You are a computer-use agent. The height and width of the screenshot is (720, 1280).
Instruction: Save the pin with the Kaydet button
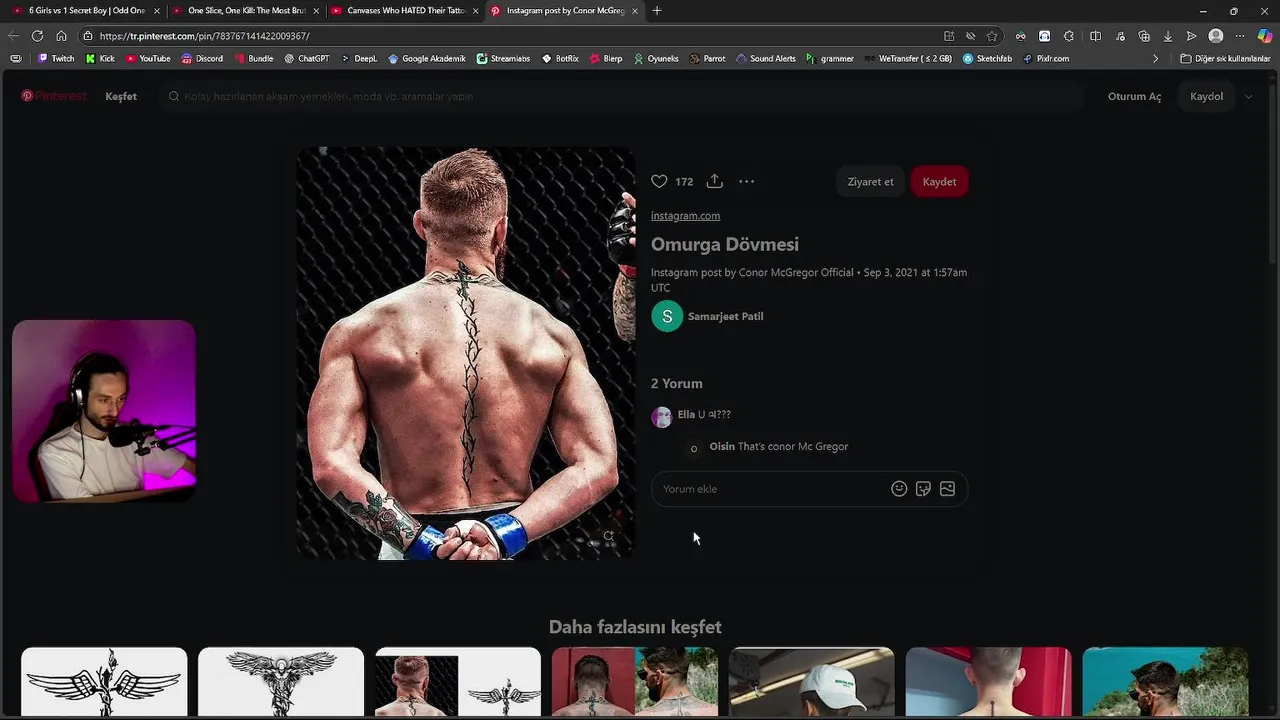pos(939,182)
